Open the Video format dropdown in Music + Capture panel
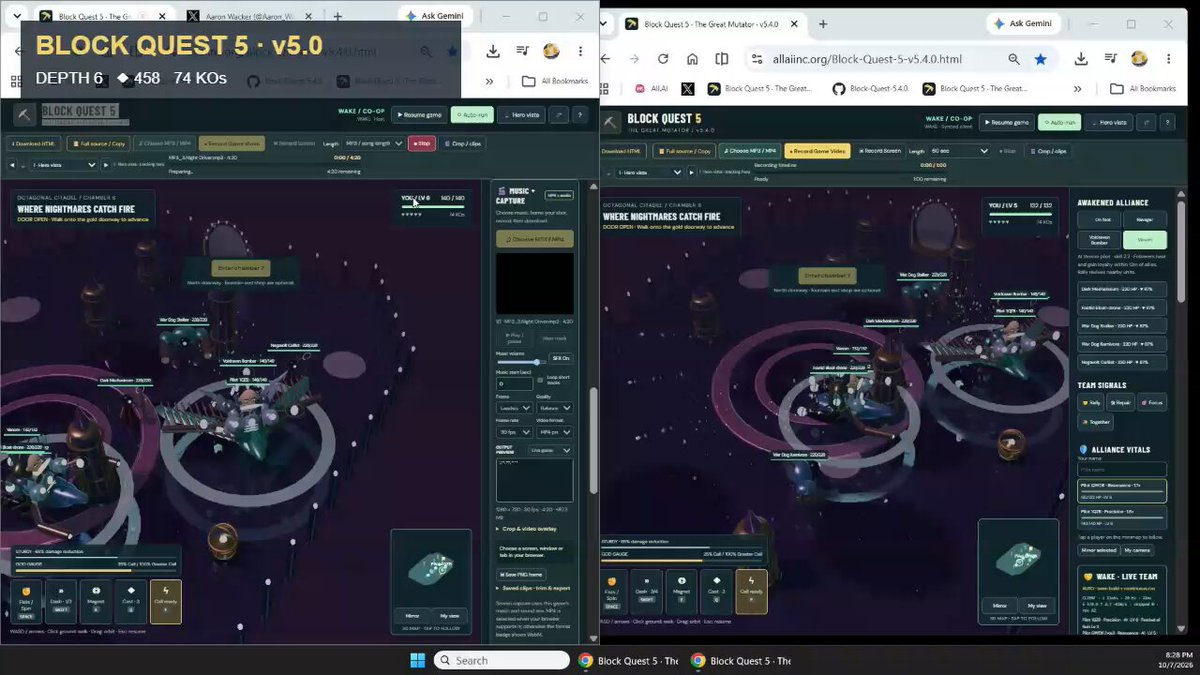 [555, 432]
